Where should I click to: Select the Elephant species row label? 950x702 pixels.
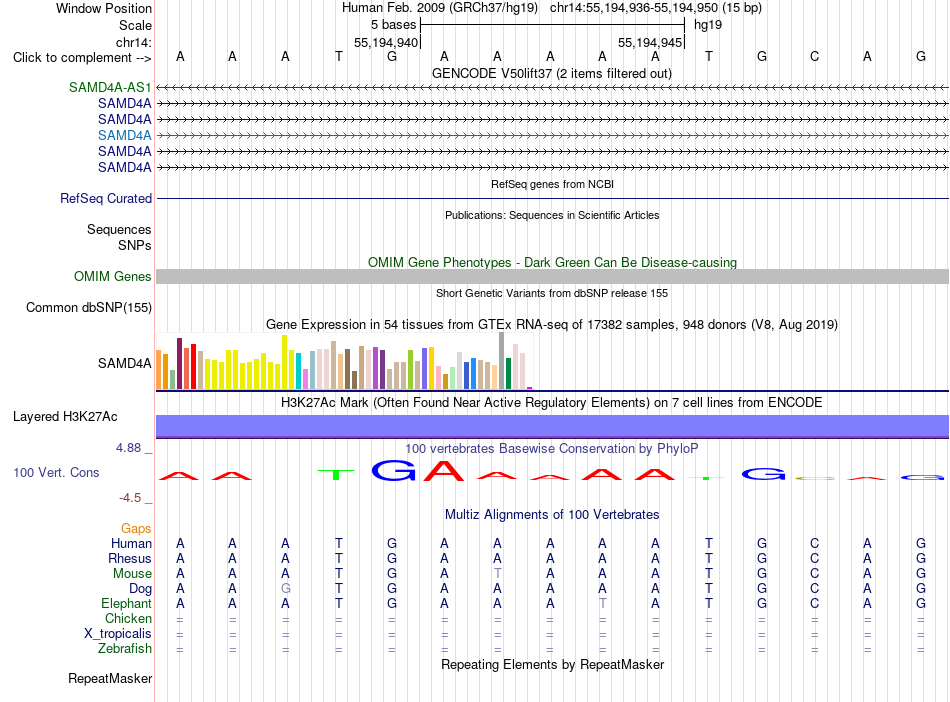click(126, 604)
